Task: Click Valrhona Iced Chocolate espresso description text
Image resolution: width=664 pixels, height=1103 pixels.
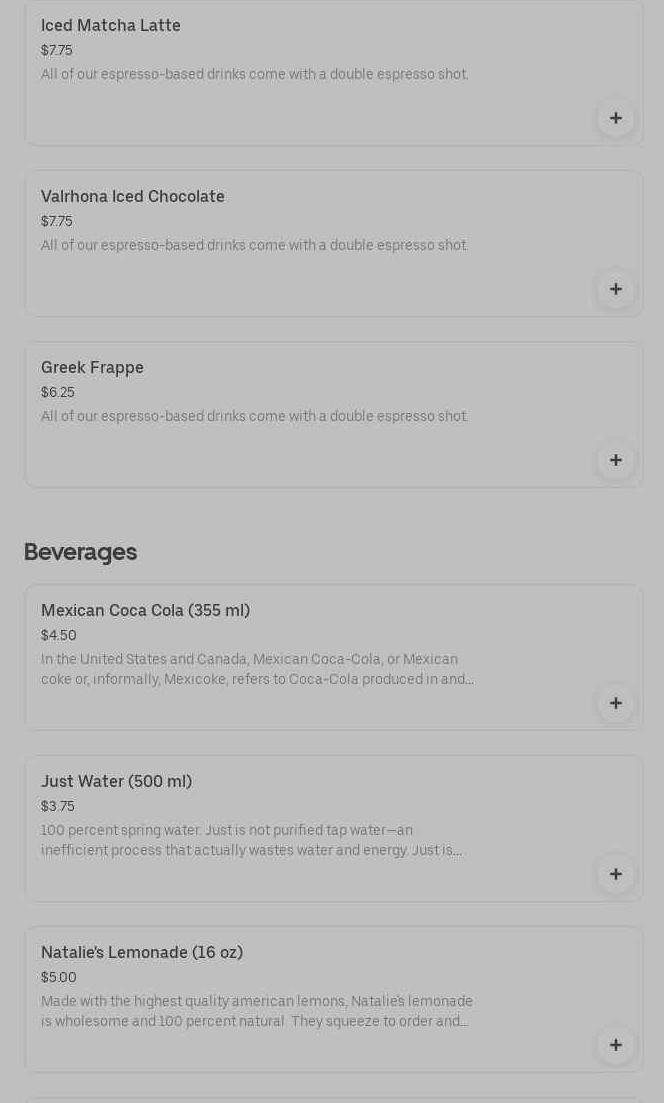Action: click(254, 246)
